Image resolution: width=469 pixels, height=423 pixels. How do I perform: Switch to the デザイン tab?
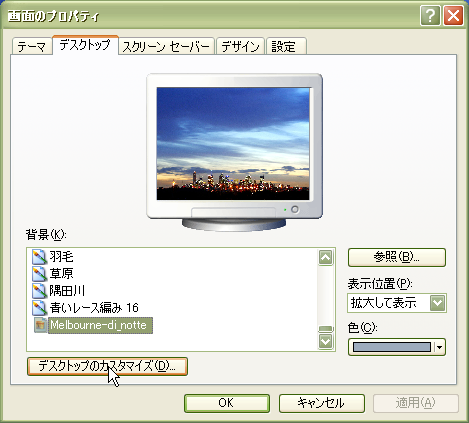240,46
